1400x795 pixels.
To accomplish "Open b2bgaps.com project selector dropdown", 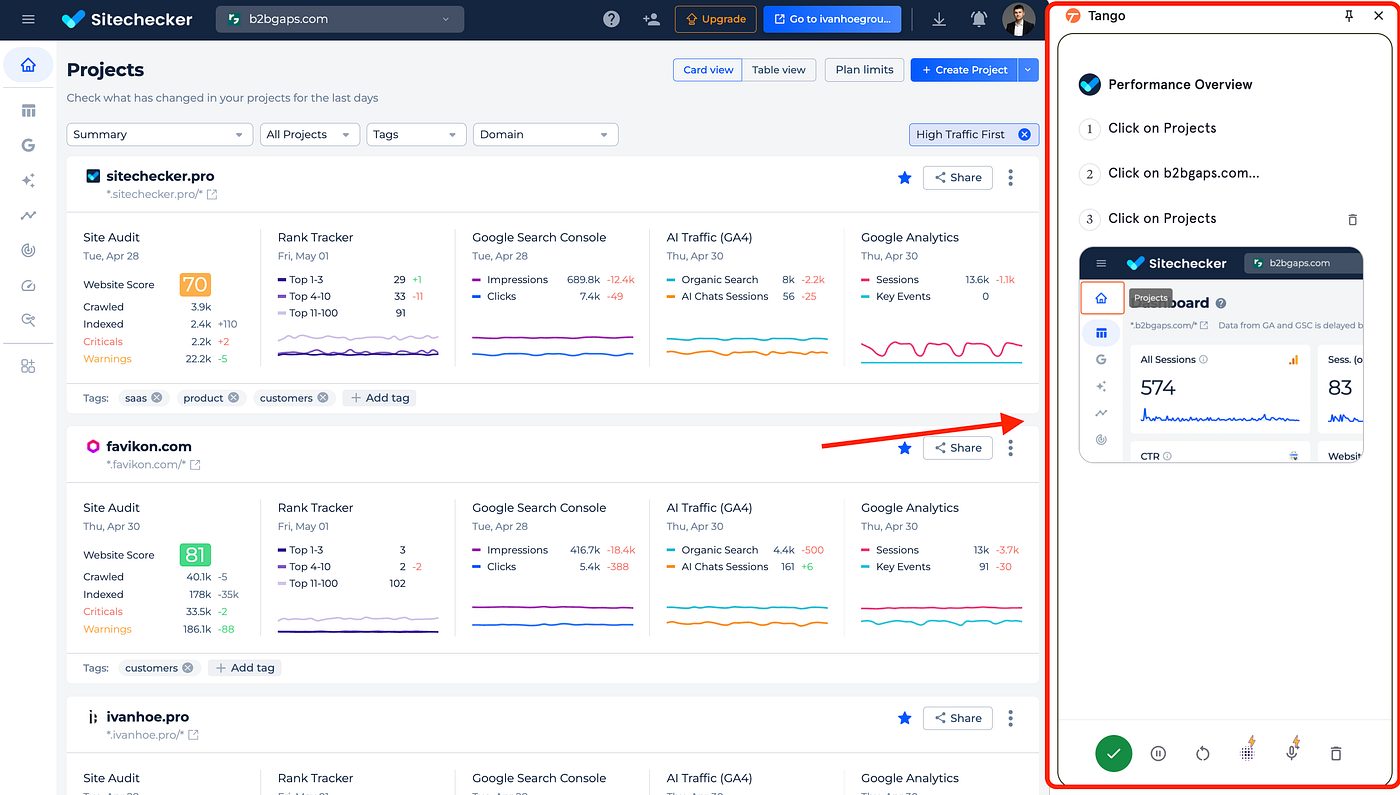I will point(340,19).
